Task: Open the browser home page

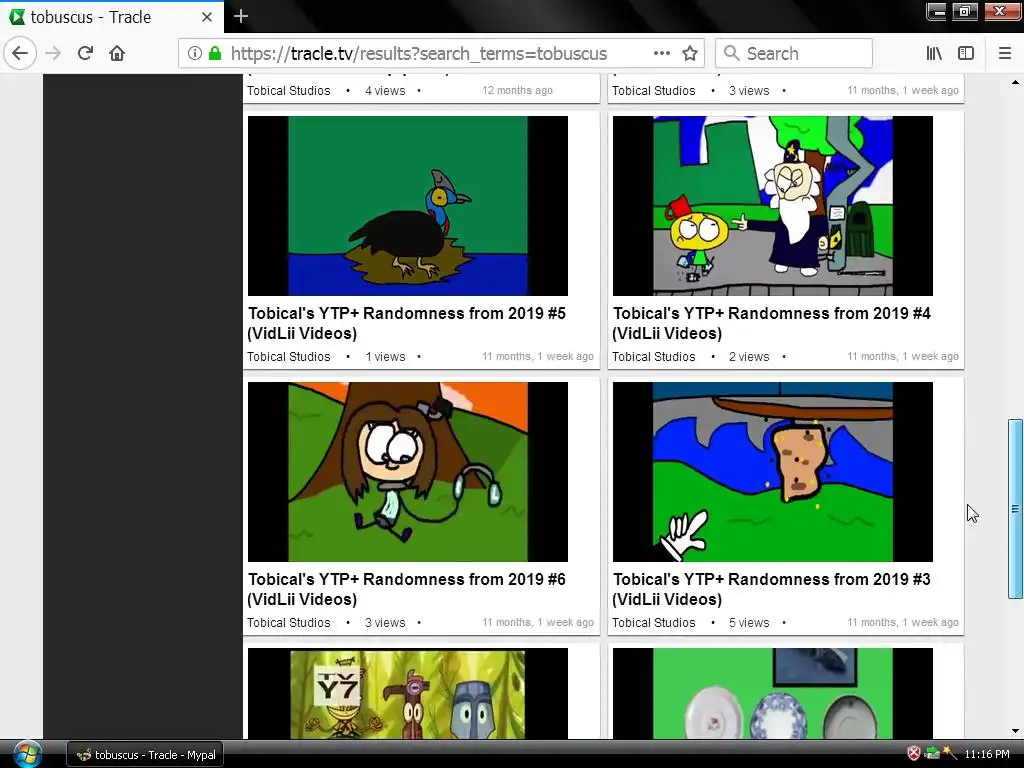Action: coord(117,53)
